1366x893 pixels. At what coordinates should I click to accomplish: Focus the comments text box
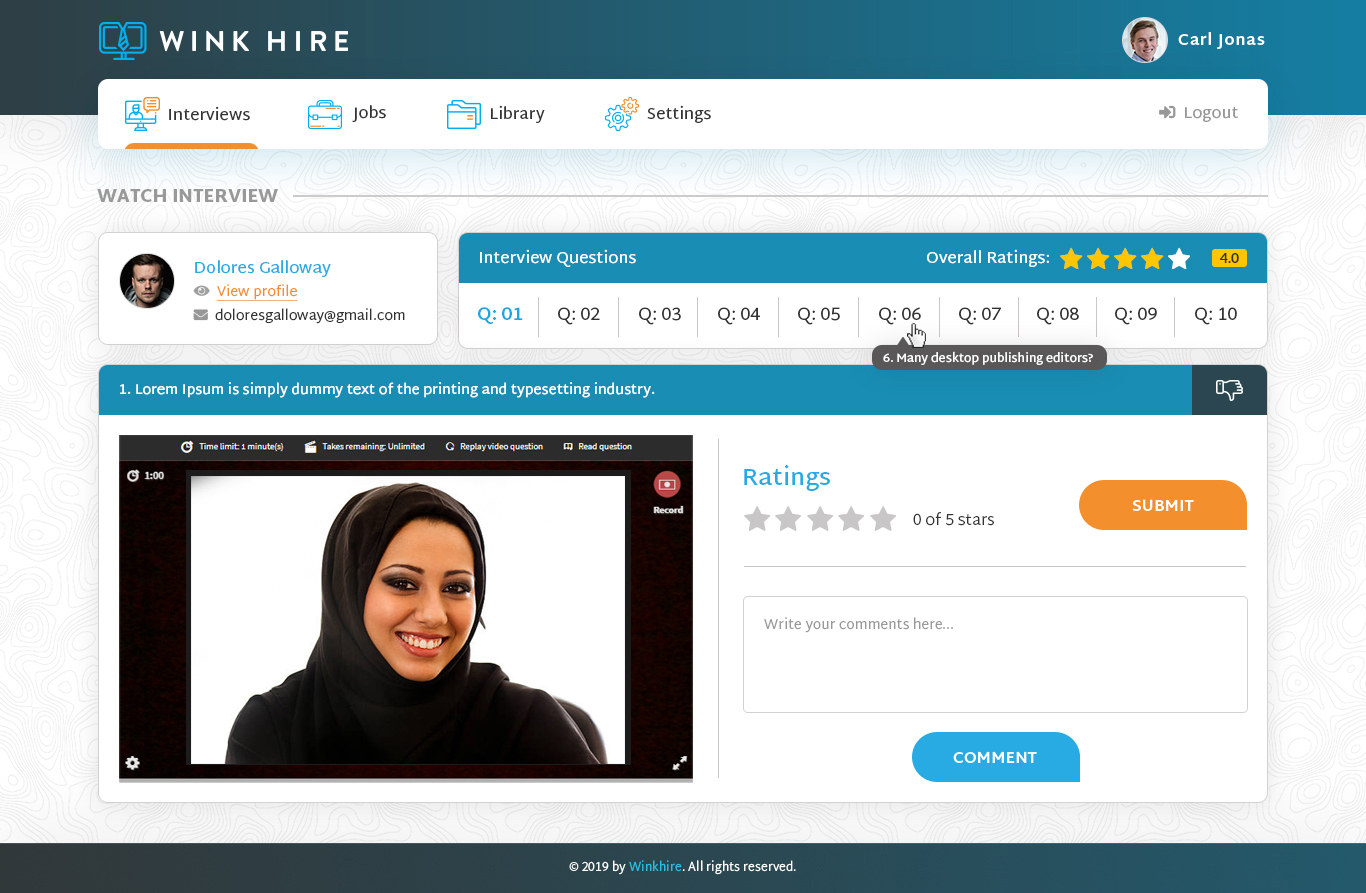(995, 654)
